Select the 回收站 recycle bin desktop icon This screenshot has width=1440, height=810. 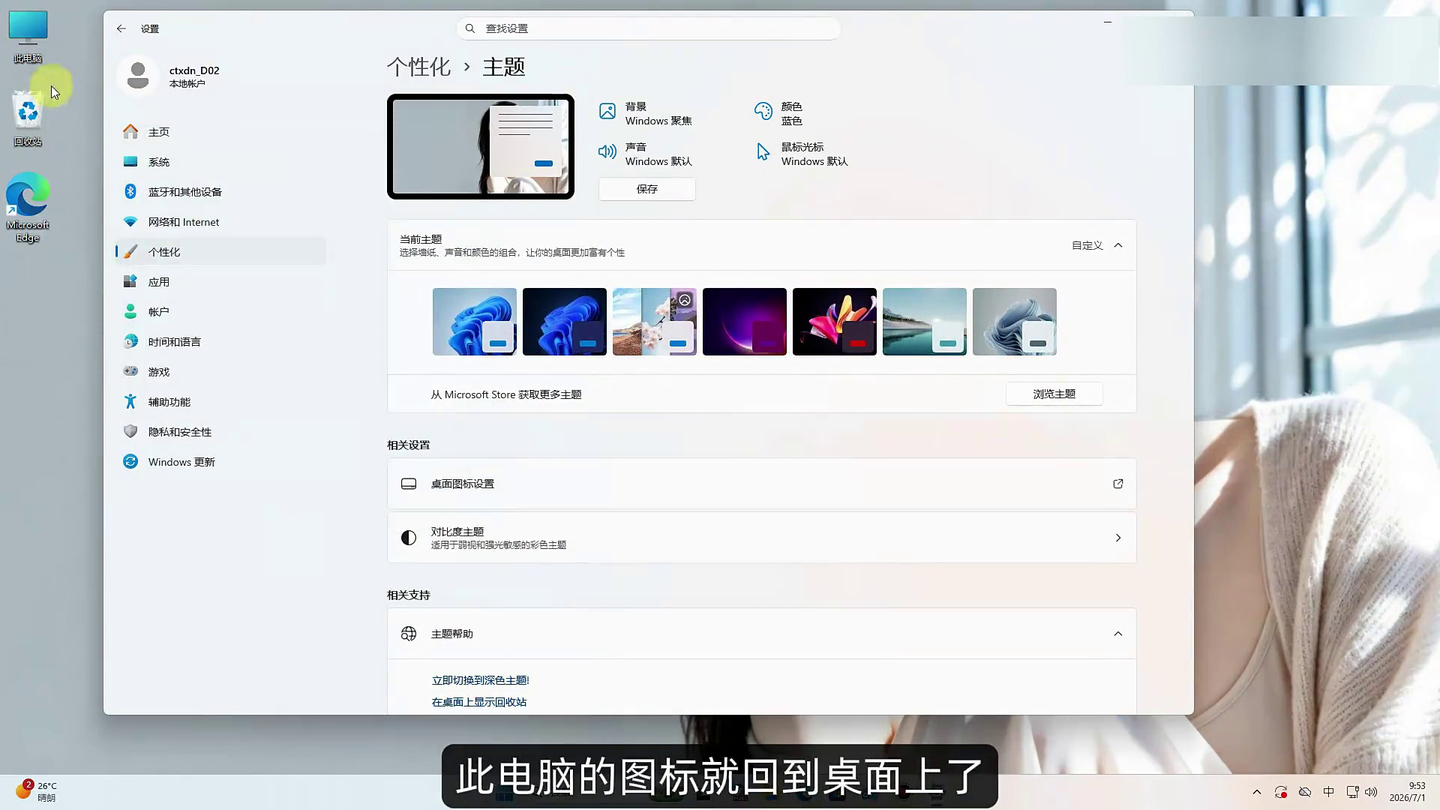(x=28, y=119)
